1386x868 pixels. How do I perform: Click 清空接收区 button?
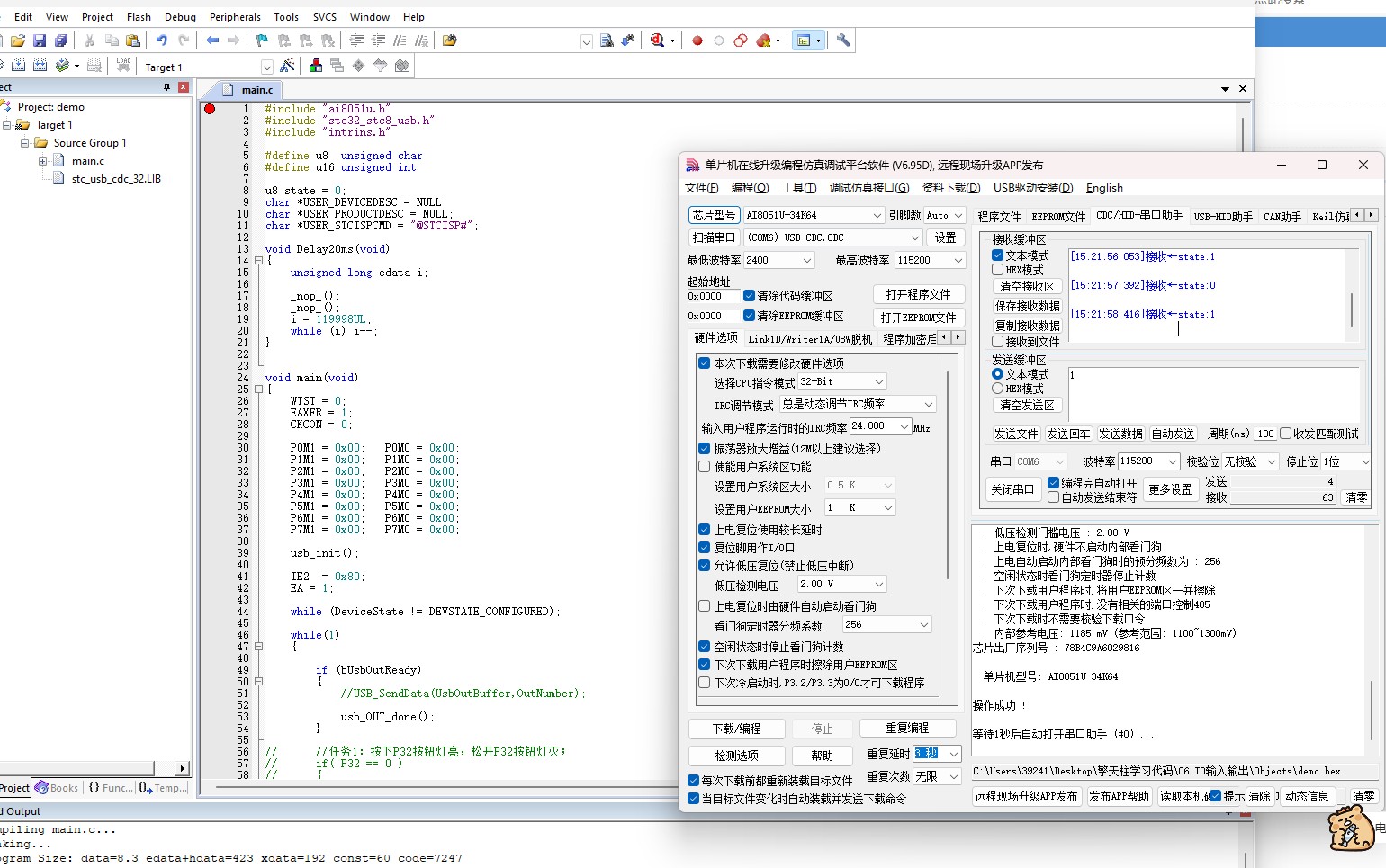(1027, 286)
